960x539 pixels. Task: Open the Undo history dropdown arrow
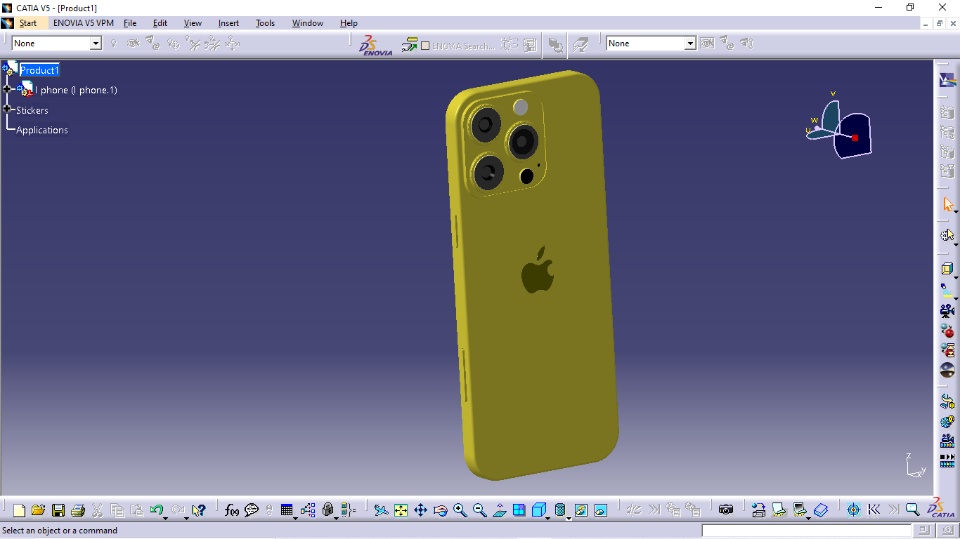pos(165,518)
